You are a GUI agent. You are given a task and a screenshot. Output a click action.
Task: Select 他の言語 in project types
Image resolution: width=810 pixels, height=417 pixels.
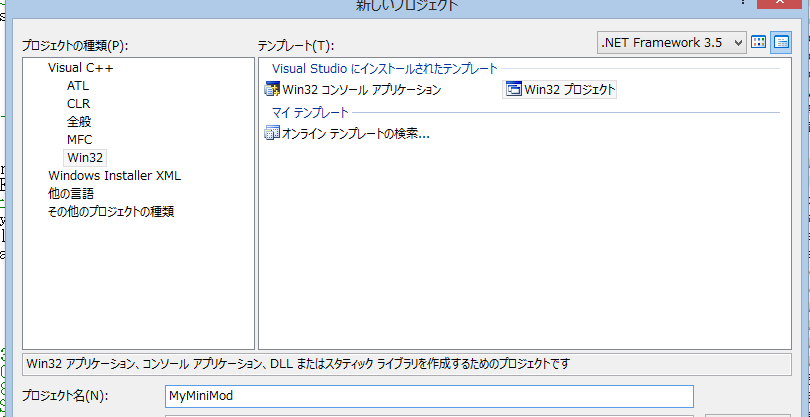pos(73,194)
